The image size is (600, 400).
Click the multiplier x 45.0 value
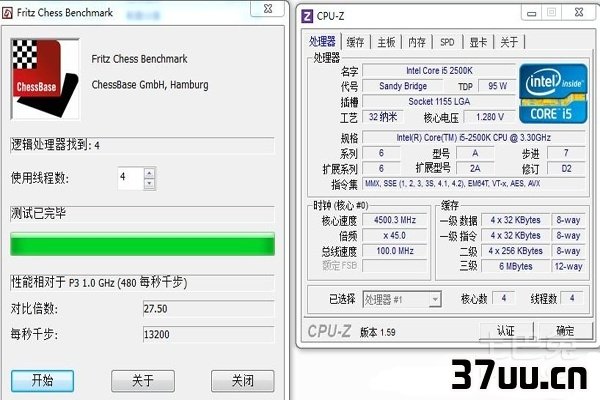[x=395, y=235]
